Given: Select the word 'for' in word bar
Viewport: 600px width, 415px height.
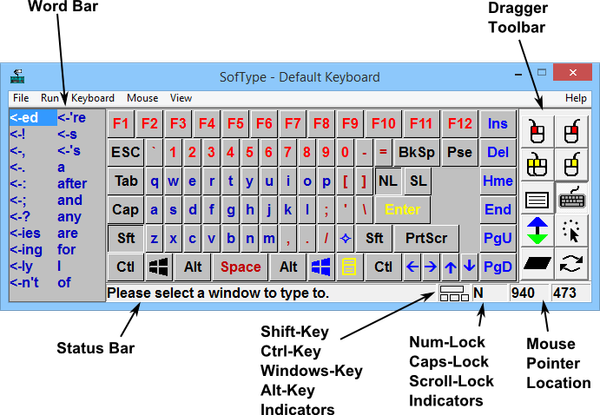Looking at the screenshot, I should click(66, 250).
